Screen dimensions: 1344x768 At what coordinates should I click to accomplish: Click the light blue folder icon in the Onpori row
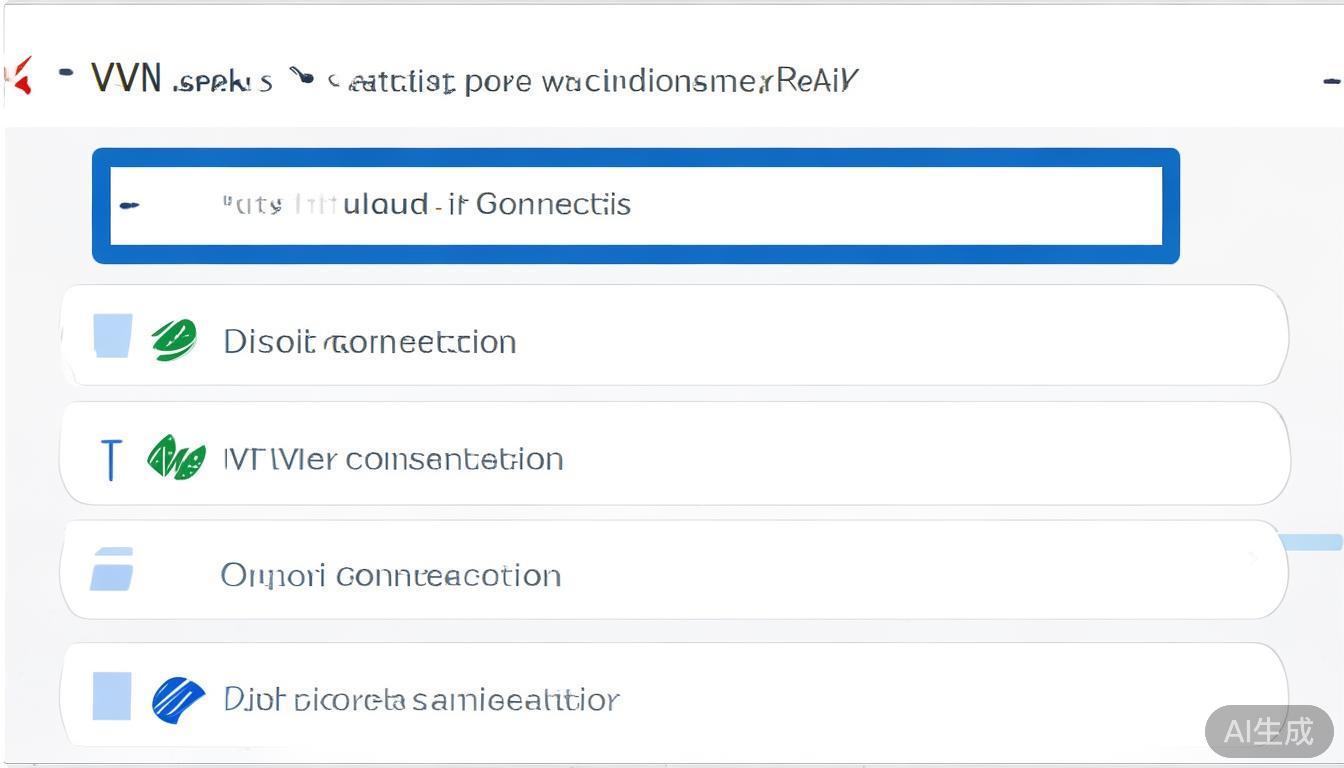point(112,569)
